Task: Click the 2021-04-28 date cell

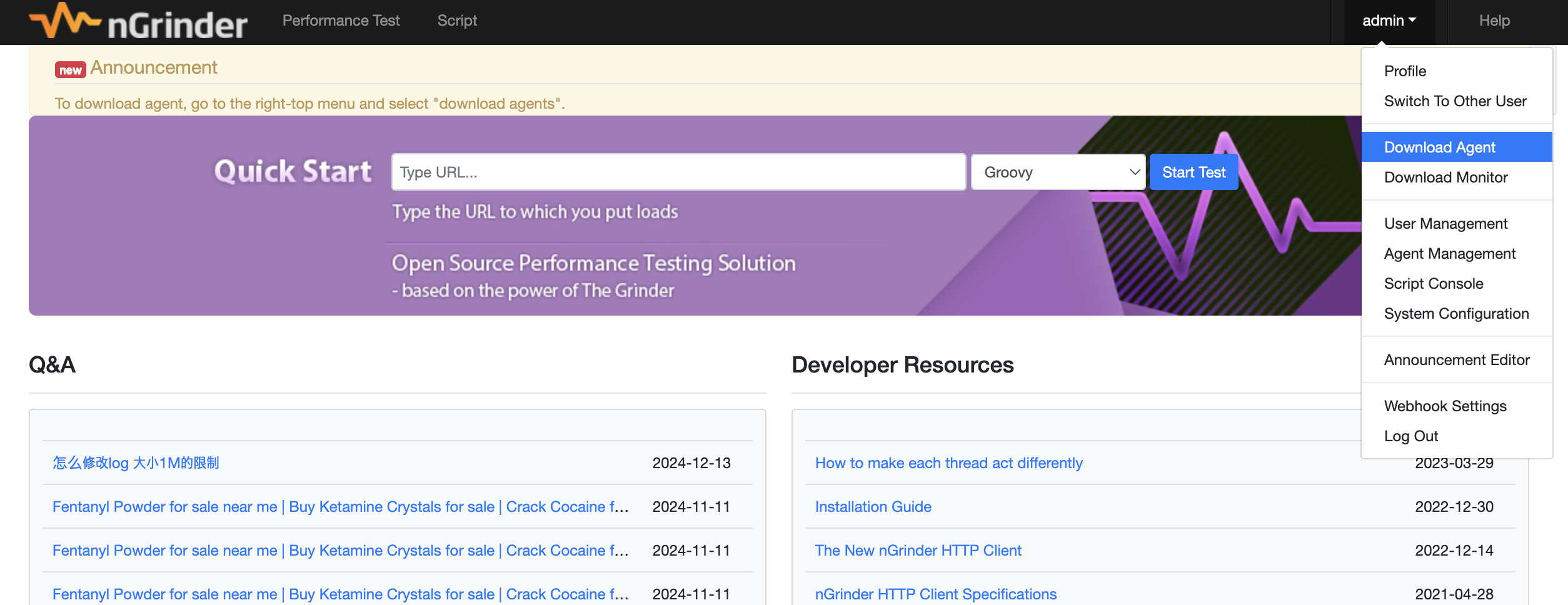Action: [x=1454, y=594]
